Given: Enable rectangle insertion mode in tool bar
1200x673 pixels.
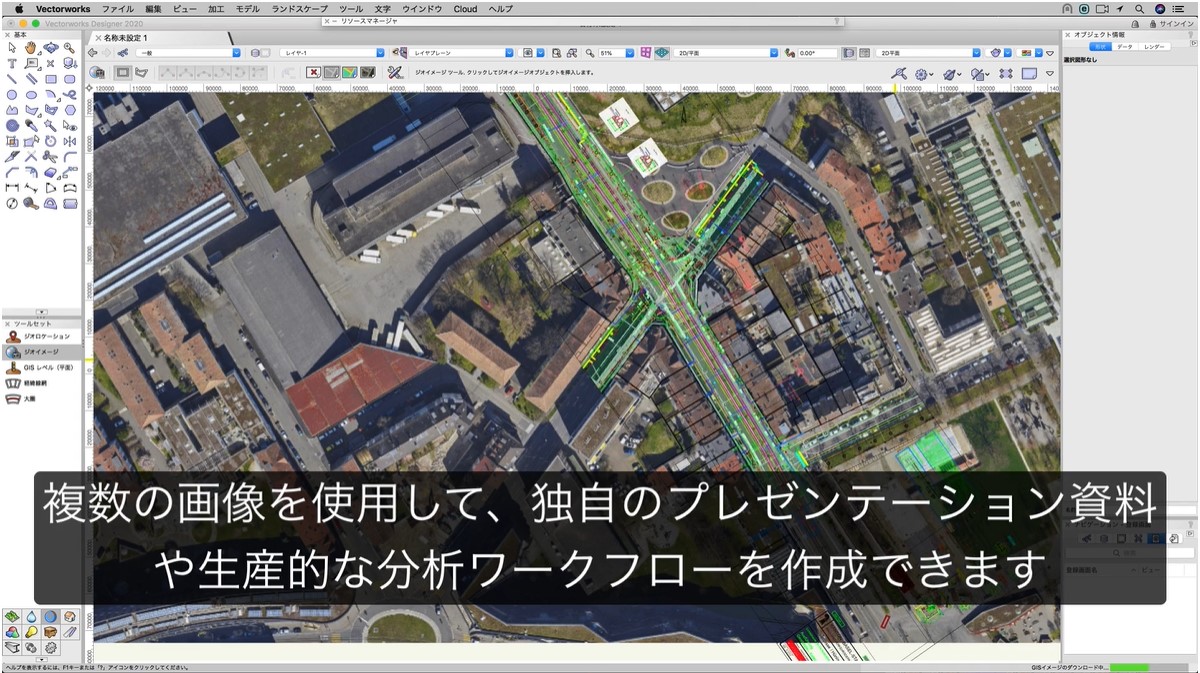Looking at the screenshot, I should [x=123, y=72].
